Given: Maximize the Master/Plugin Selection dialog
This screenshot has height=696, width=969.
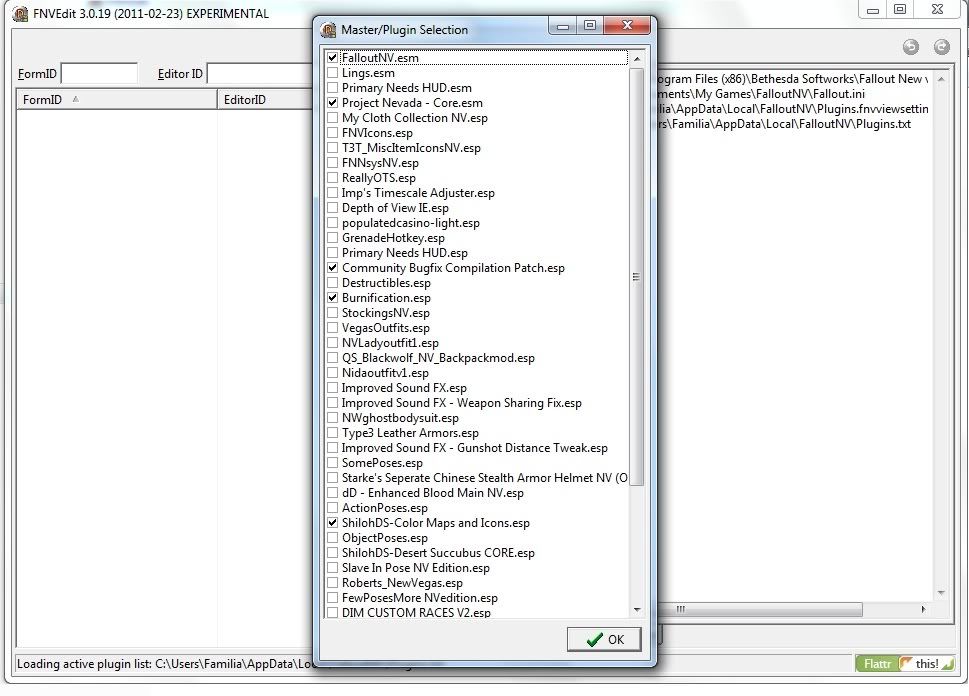Looking at the screenshot, I should coord(590,25).
